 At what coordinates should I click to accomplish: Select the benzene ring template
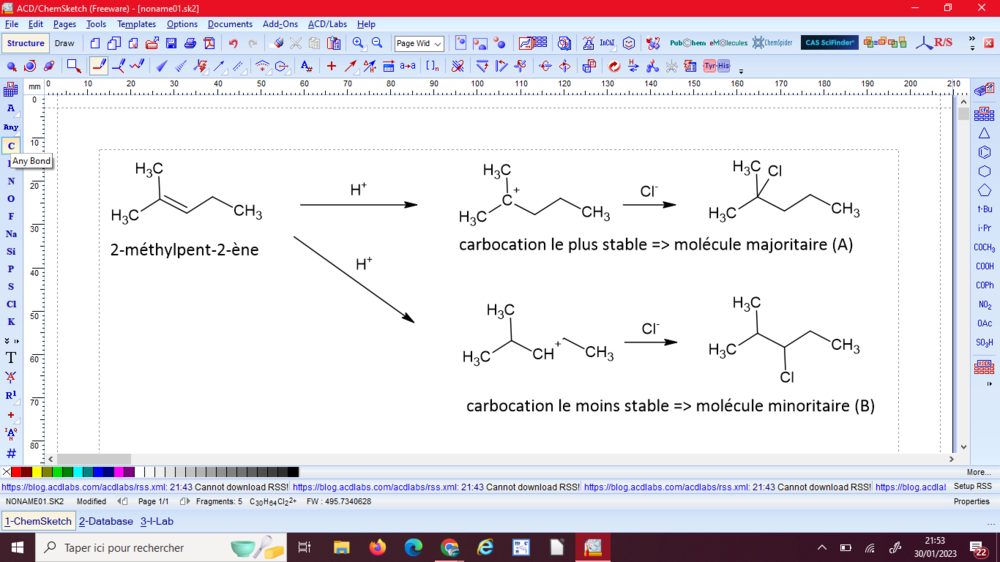pos(984,152)
